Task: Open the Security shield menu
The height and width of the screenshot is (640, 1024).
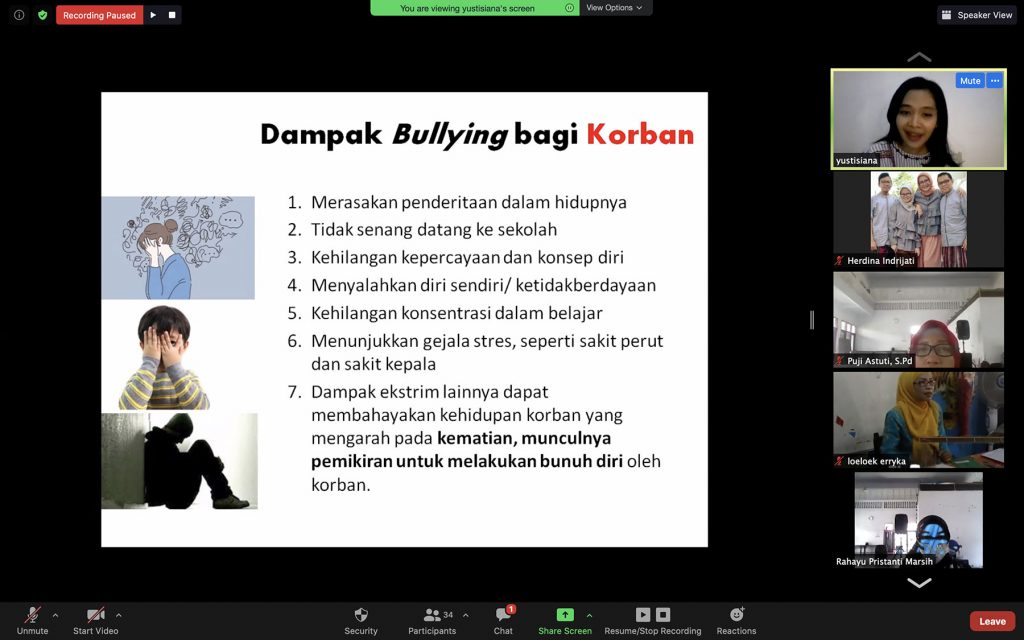Action: (361, 615)
